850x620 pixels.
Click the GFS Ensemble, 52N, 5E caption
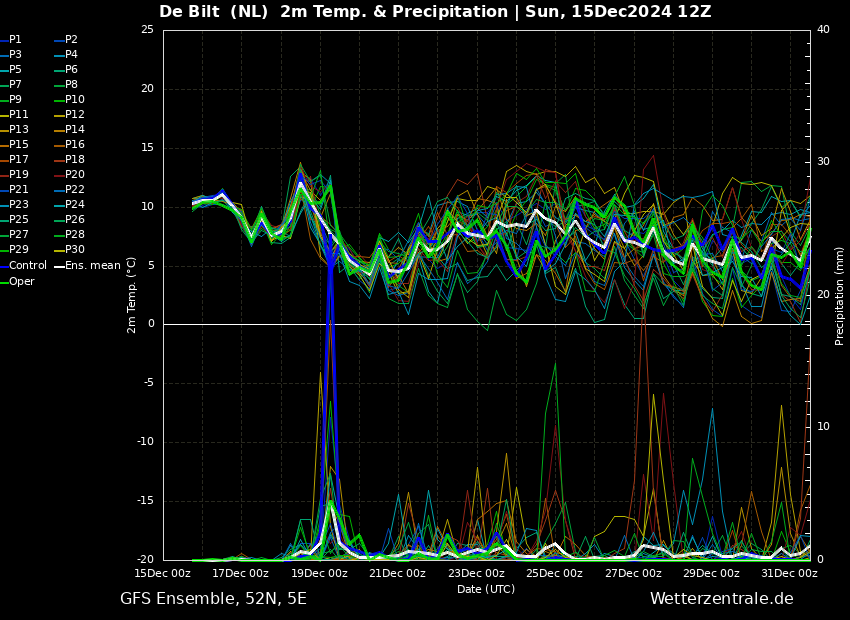point(213,599)
